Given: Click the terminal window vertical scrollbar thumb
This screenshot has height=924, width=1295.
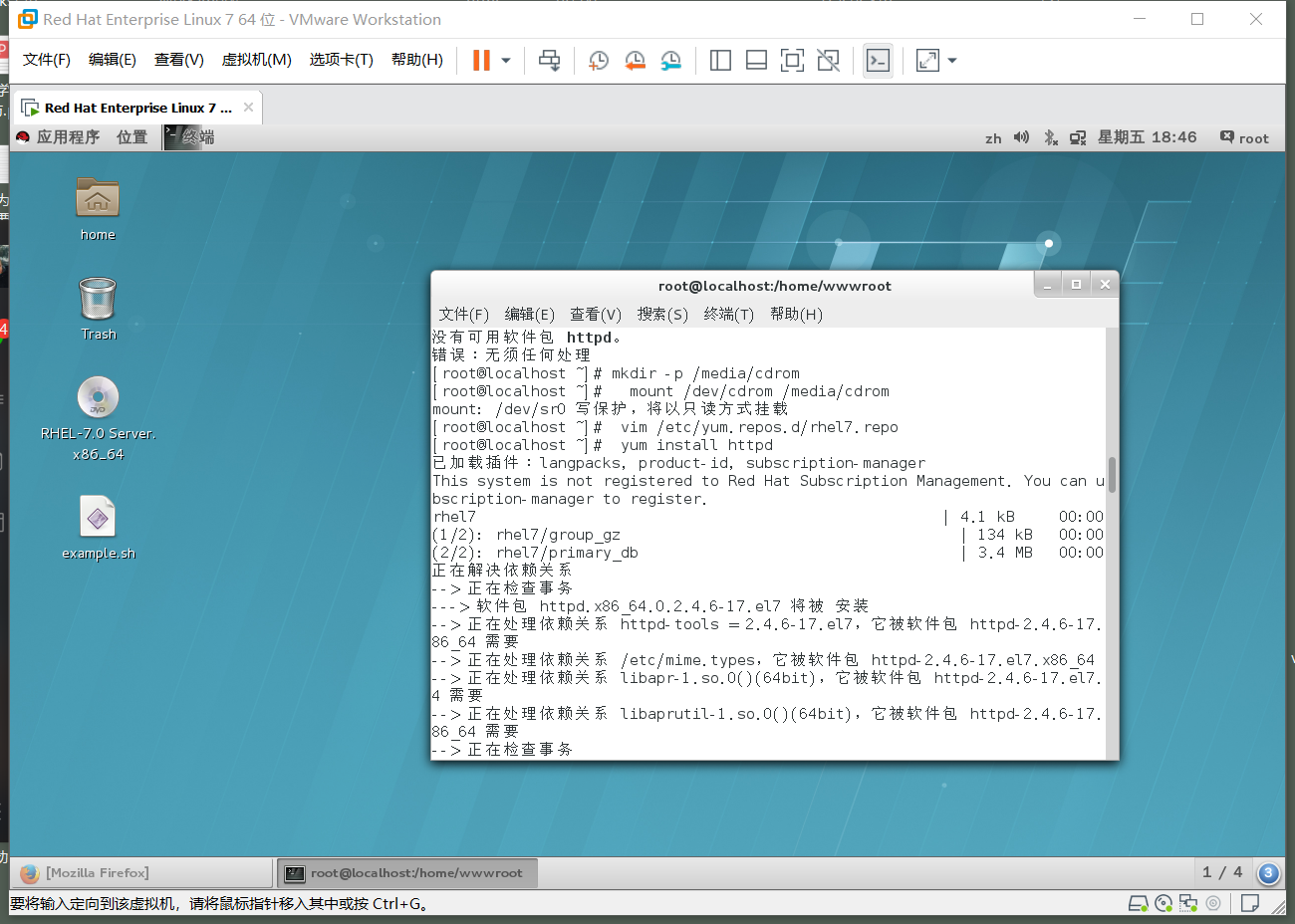Looking at the screenshot, I should click(x=1112, y=475).
